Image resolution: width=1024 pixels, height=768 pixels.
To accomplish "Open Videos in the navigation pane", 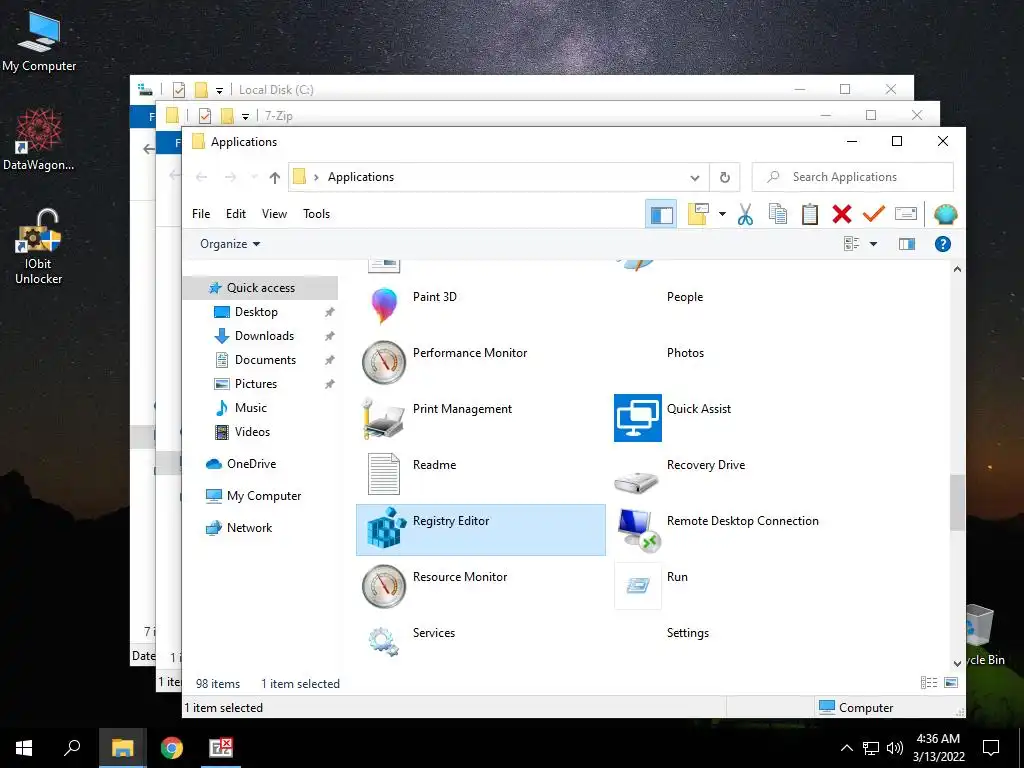I will [252, 432].
